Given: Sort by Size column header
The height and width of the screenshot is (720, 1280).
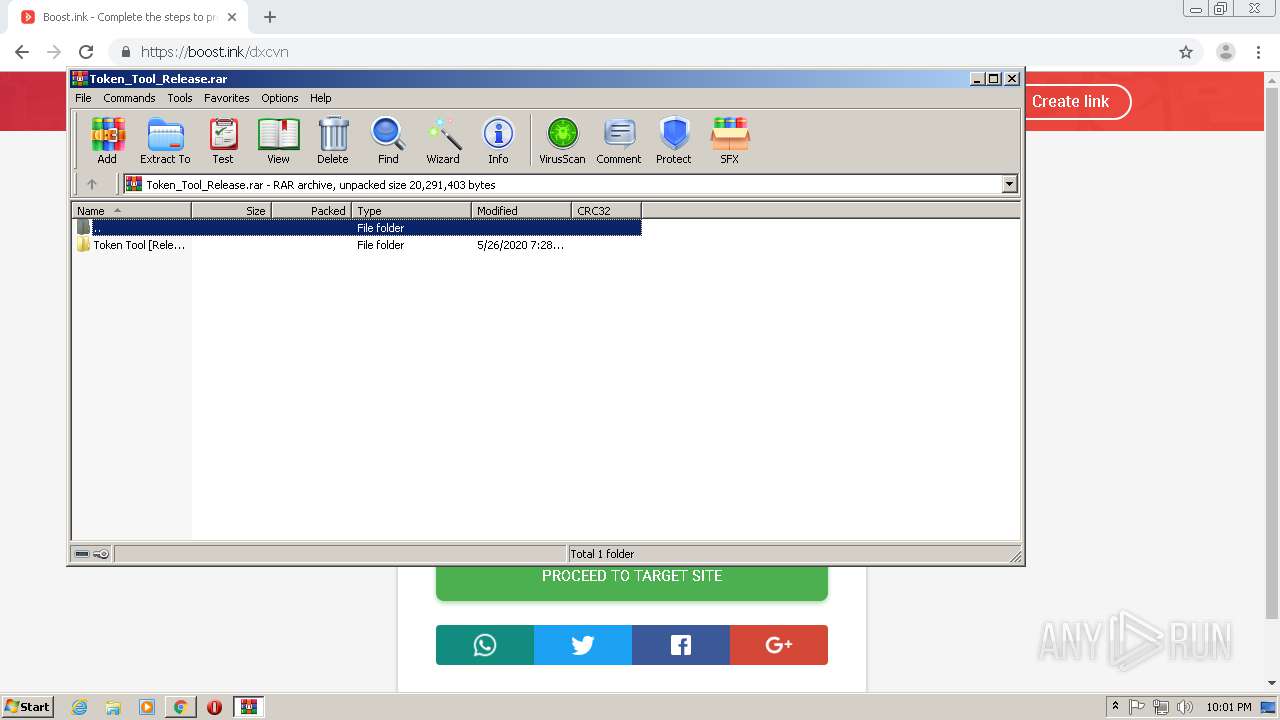Looking at the screenshot, I should coord(231,210).
